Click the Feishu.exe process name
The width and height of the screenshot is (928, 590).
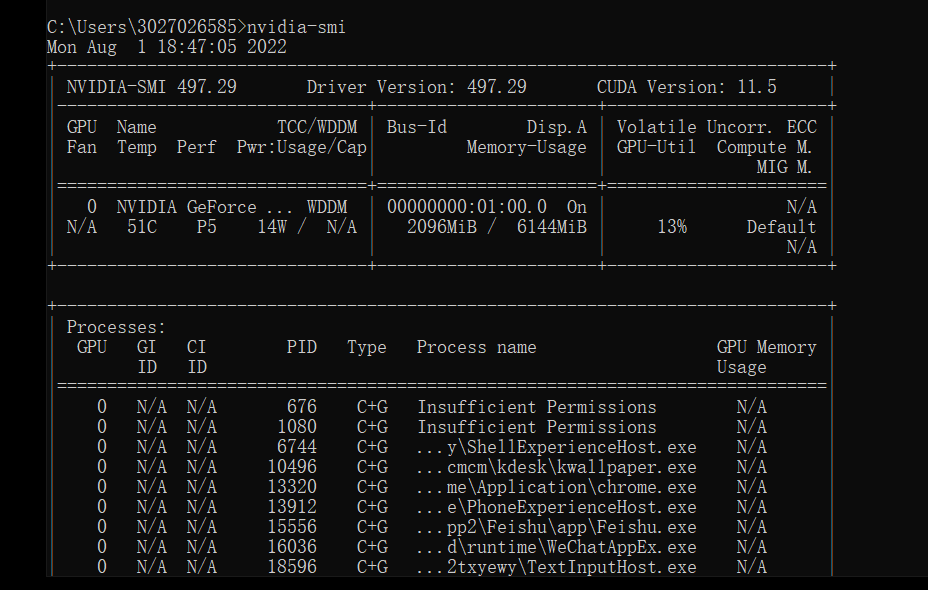coord(556,527)
